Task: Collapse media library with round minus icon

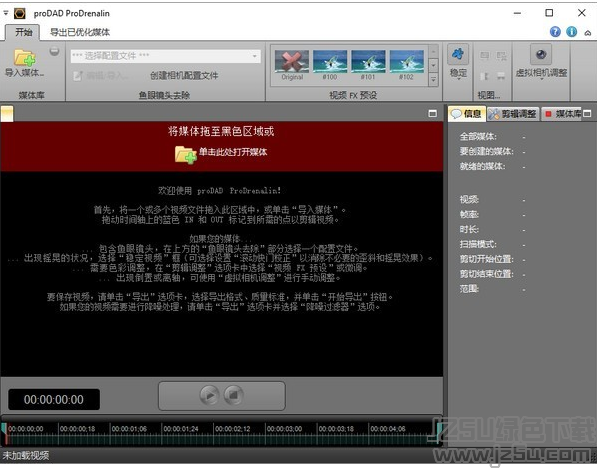Action: pos(54,51)
